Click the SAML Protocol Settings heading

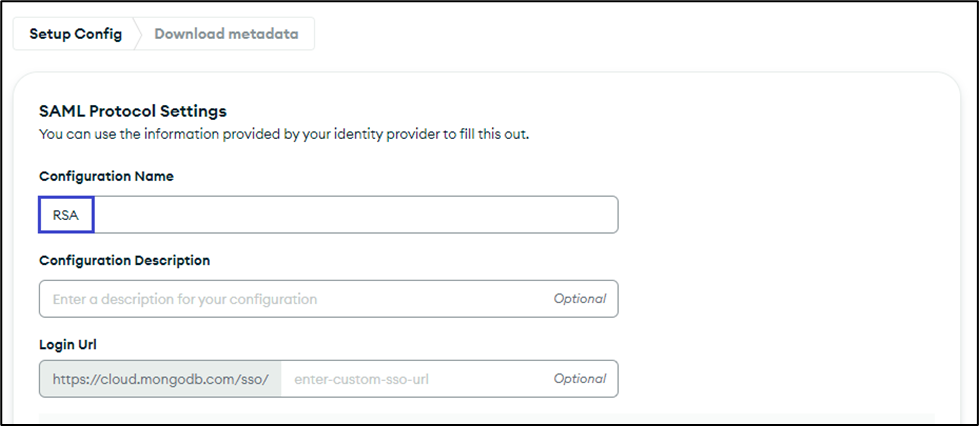click(132, 111)
